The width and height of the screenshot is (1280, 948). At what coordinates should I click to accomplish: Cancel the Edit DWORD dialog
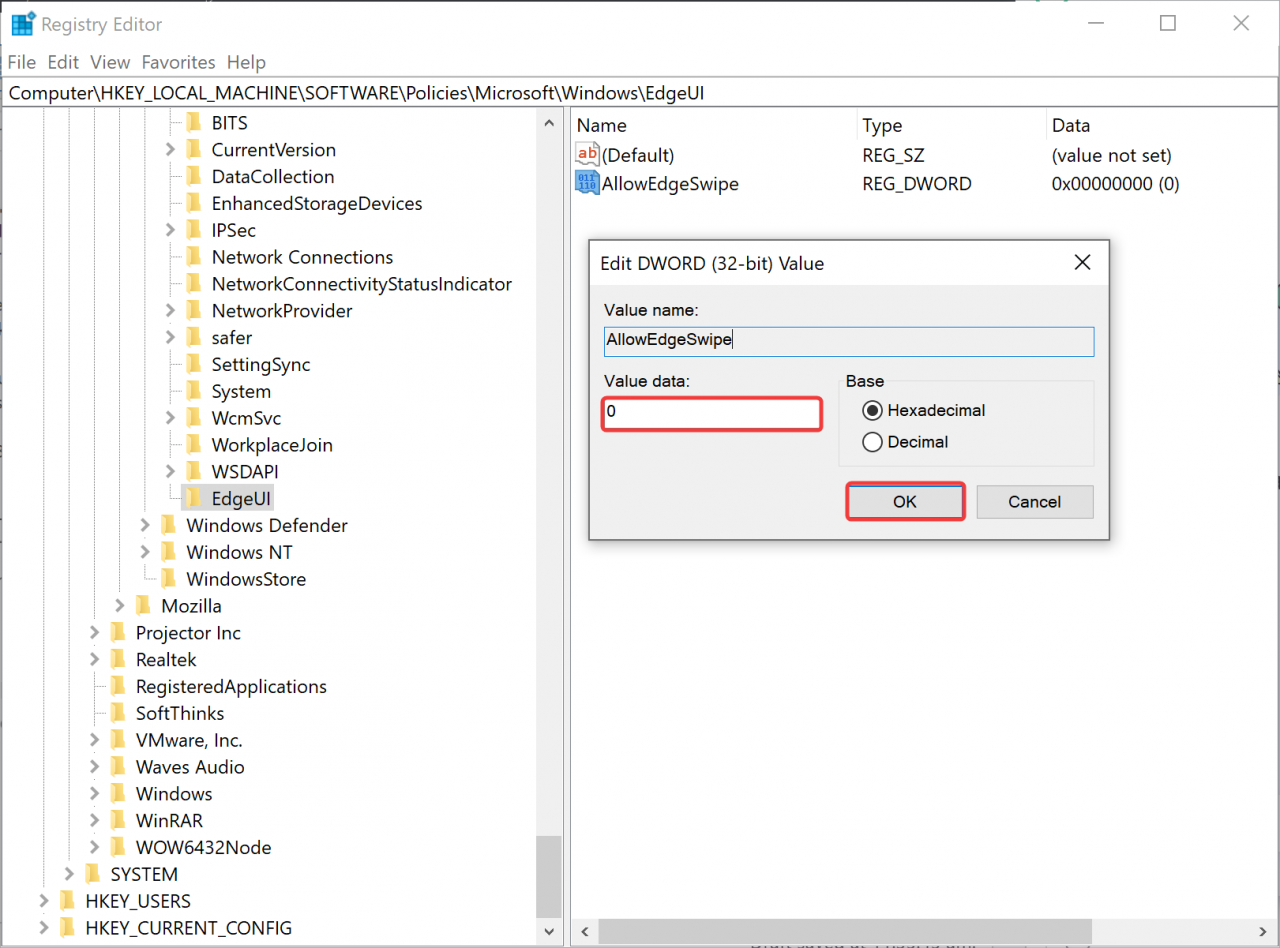[x=1034, y=501]
